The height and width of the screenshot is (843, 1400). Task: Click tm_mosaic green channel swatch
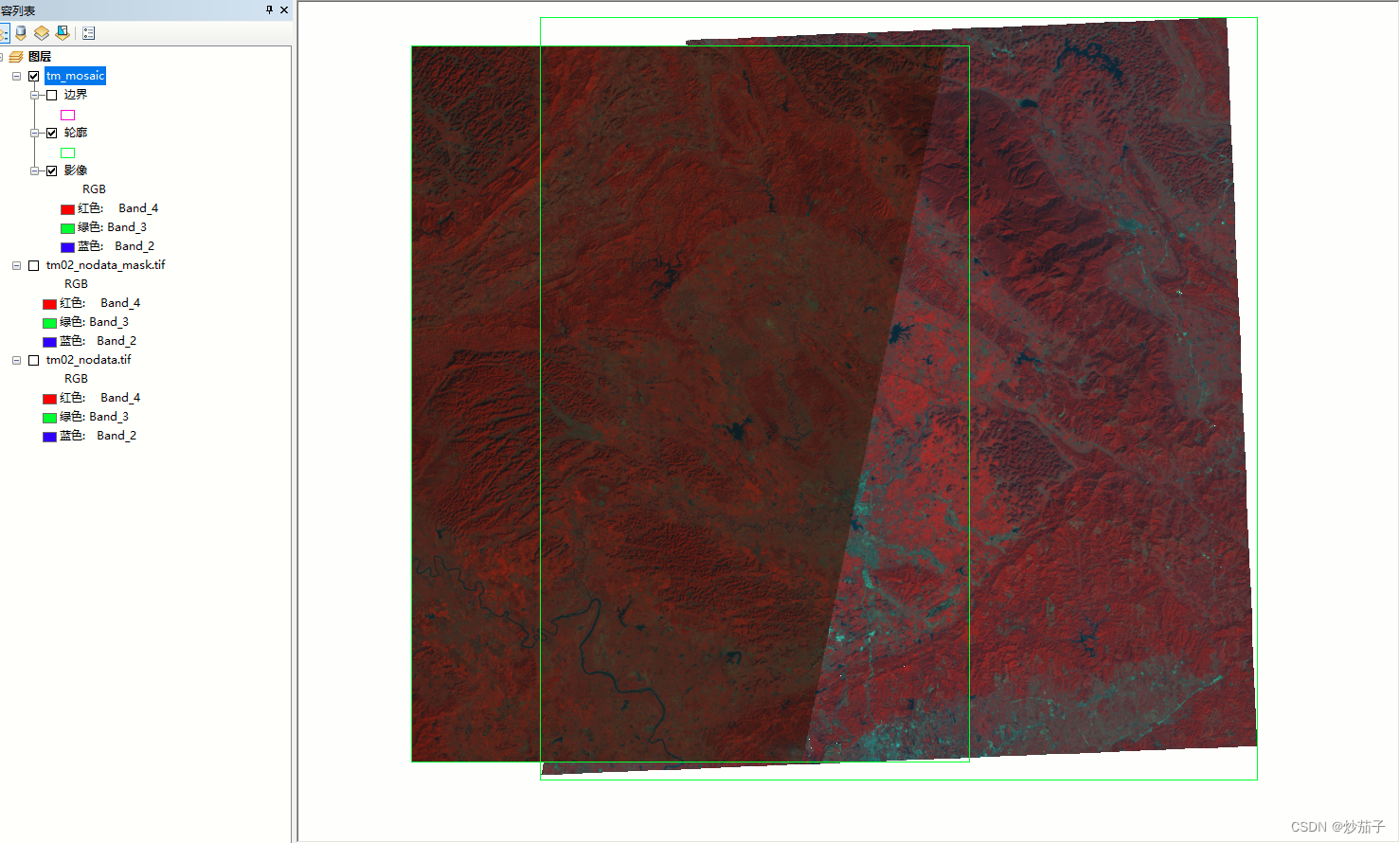pos(67,228)
